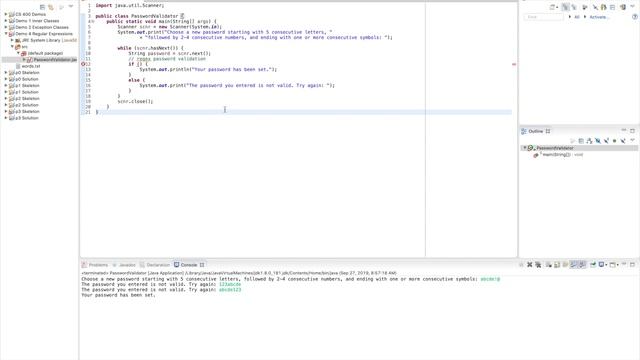Toggle Hide Non-Public Members in Outline
The image size is (640, 360).
[x=615, y=141]
